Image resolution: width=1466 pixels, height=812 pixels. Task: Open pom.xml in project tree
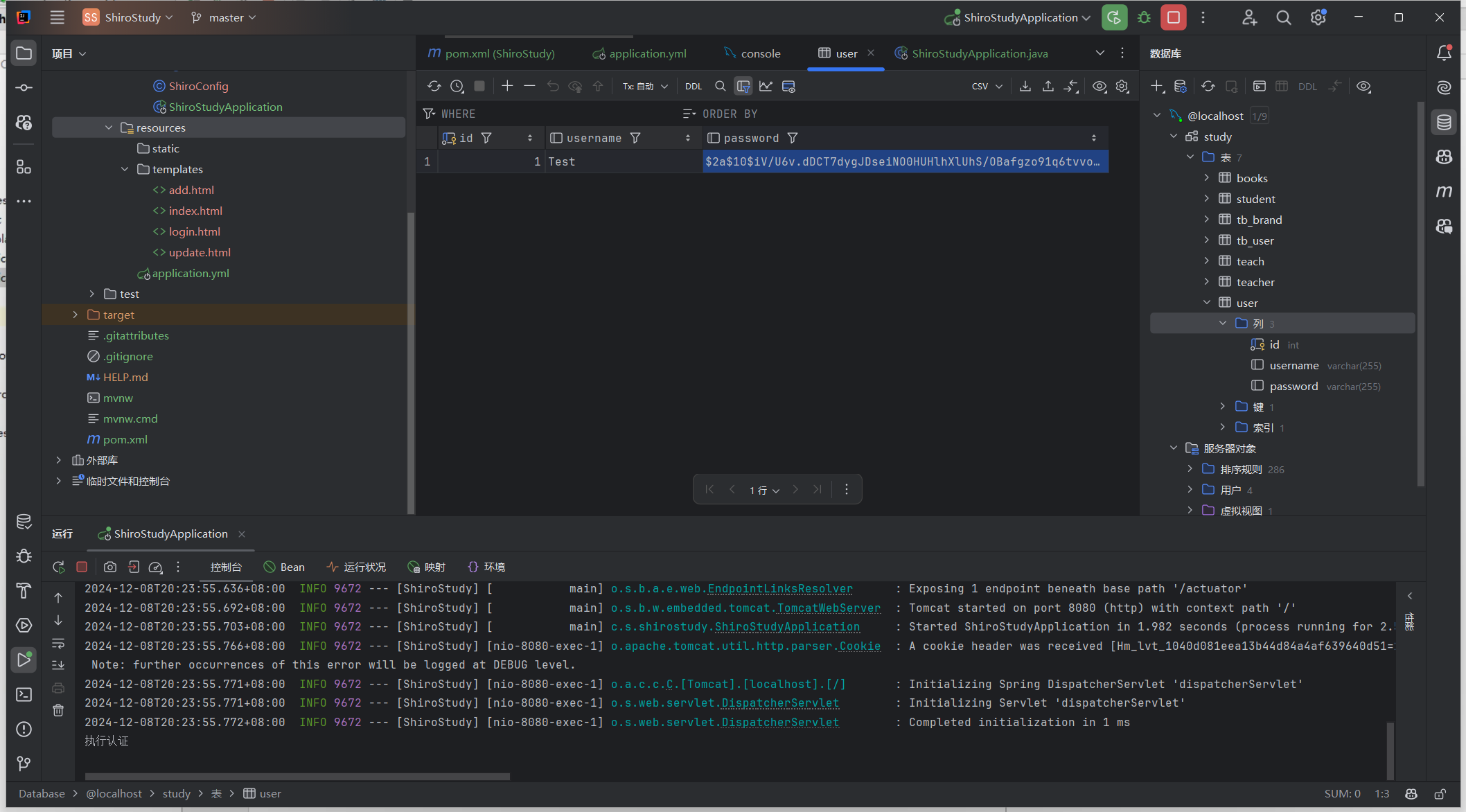pyautogui.click(x=117, y=439)
